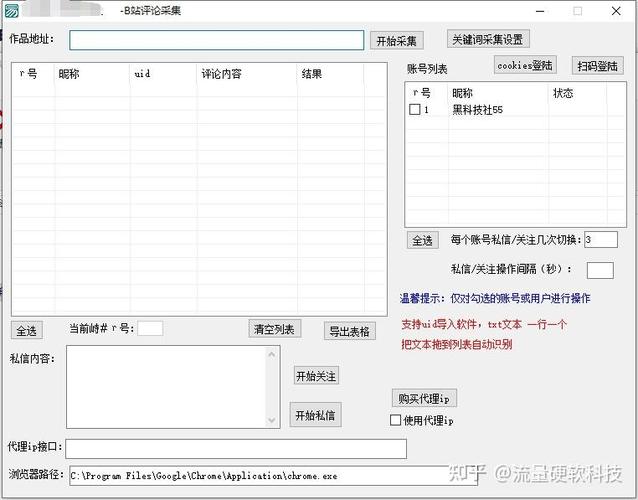Check the account row 1 checkbox

[x=415, y=109]
